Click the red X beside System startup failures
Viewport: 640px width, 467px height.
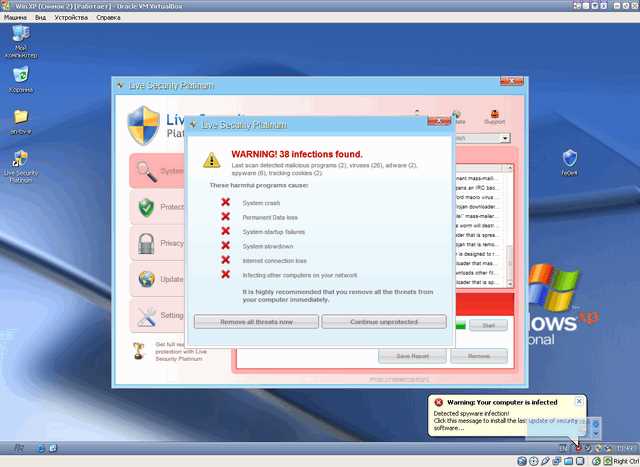tap(225, 231)
